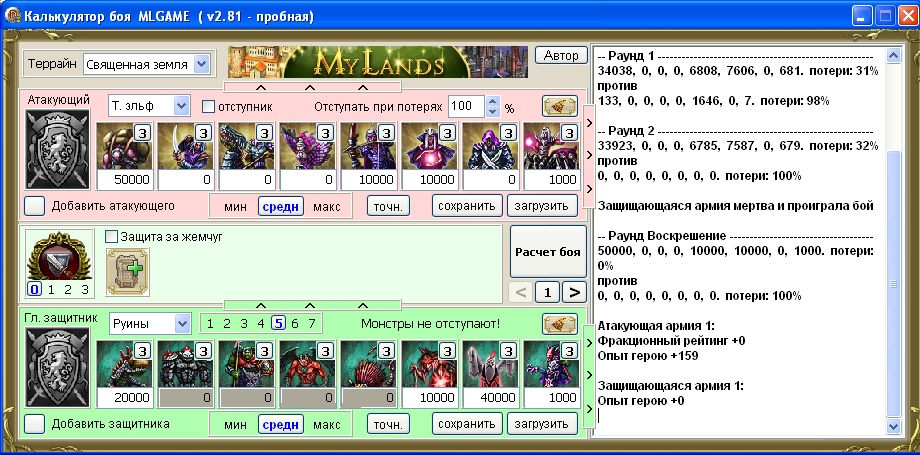Expand top arrow on defender side panel
Image resolution: width=920 pixels, height=455 pixels.
589,341
